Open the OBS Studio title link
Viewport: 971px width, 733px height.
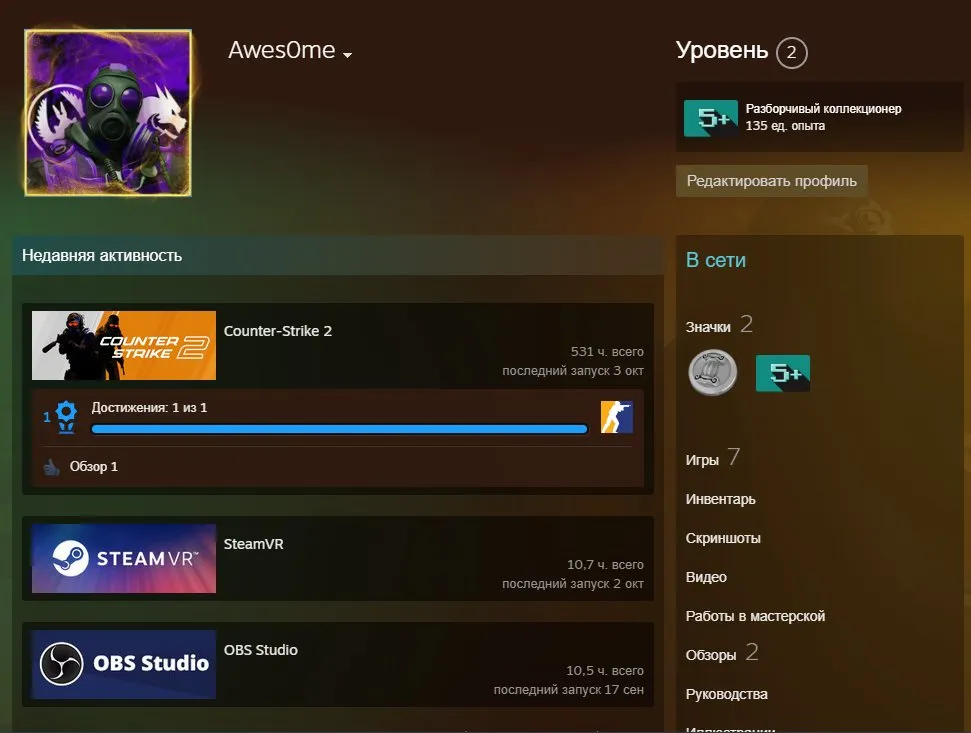(261, 649)
